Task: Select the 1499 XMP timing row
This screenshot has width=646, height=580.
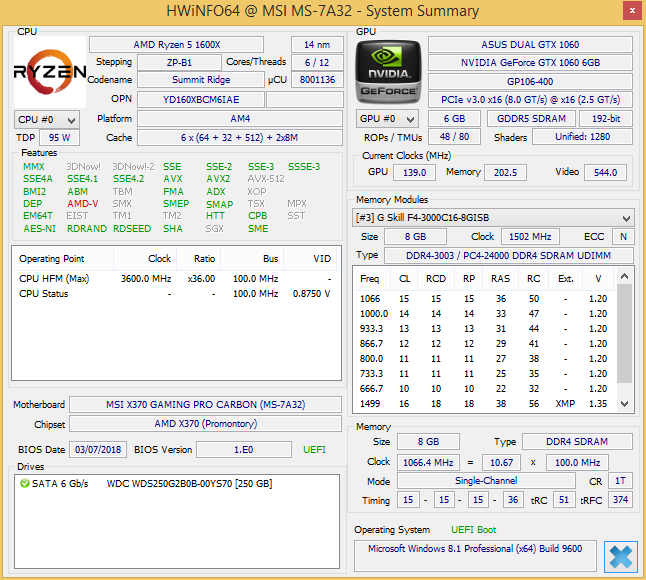Action: click(x=484, y=404)
